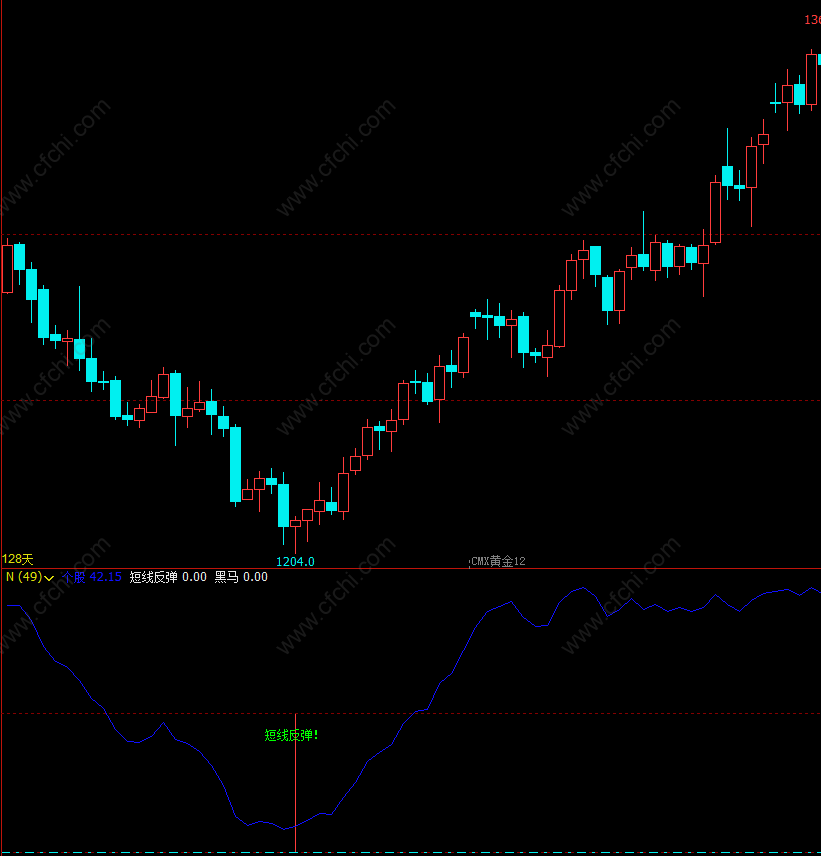The height and width of the screenshot is (856, 821).
Task: Open the N (49) indicator parameter dropdown arrow
Action: click(x=49, y=578)
